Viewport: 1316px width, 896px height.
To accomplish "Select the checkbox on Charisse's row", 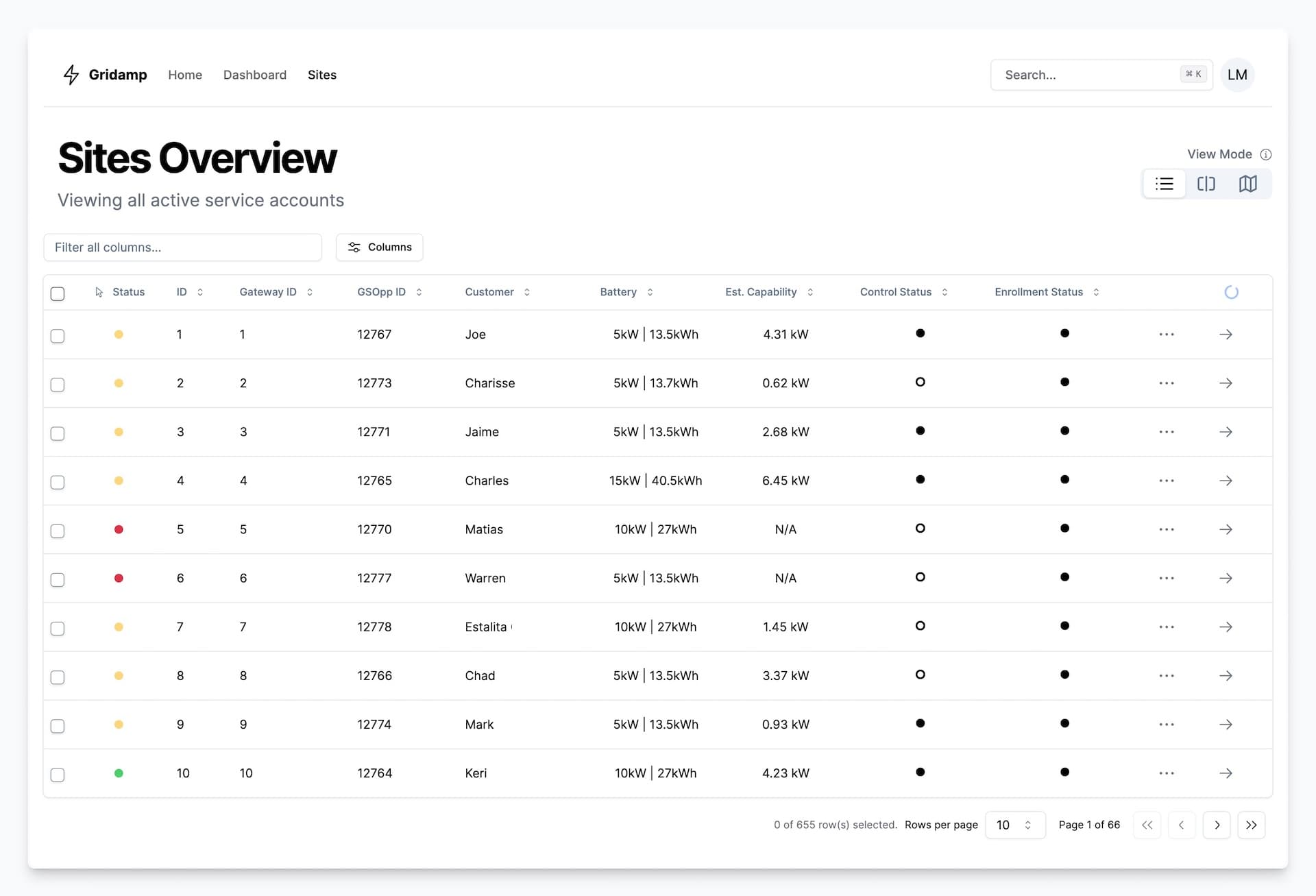I will pyautogui.click(x=58, y=385).
